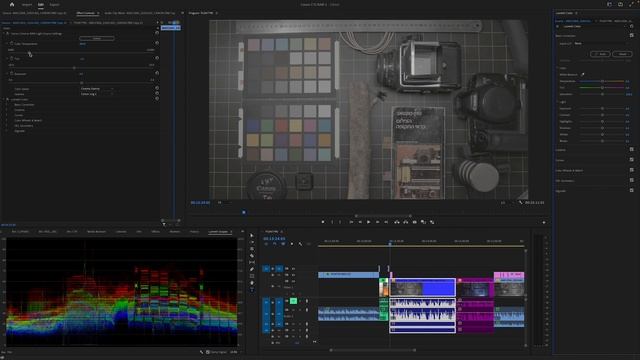Select the Slip tool
This screenshot has width=640, height=360.
click(252, 262)
